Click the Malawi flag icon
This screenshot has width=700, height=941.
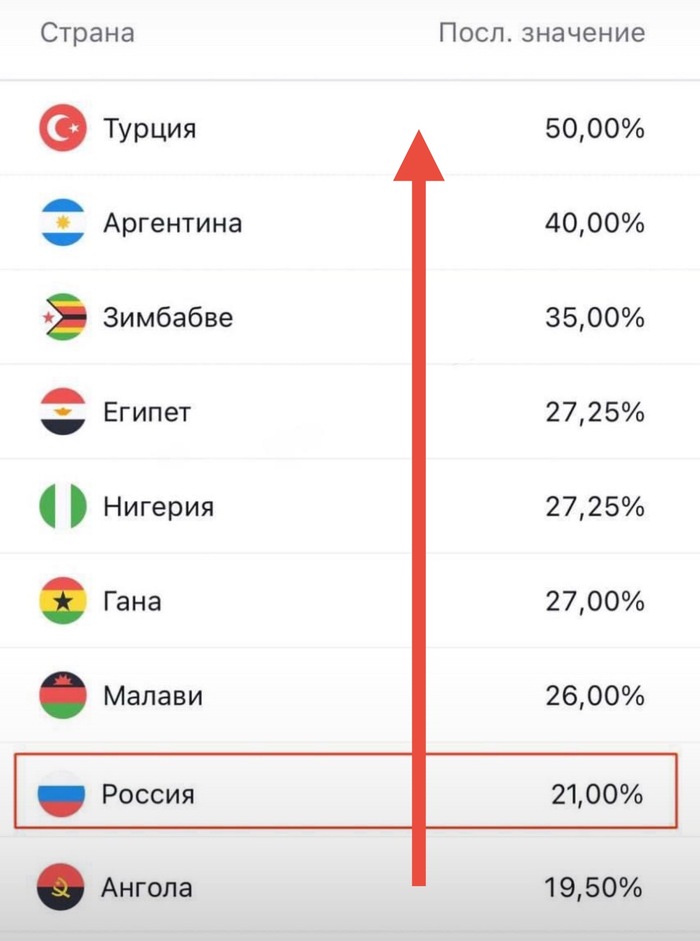point(63,695)
